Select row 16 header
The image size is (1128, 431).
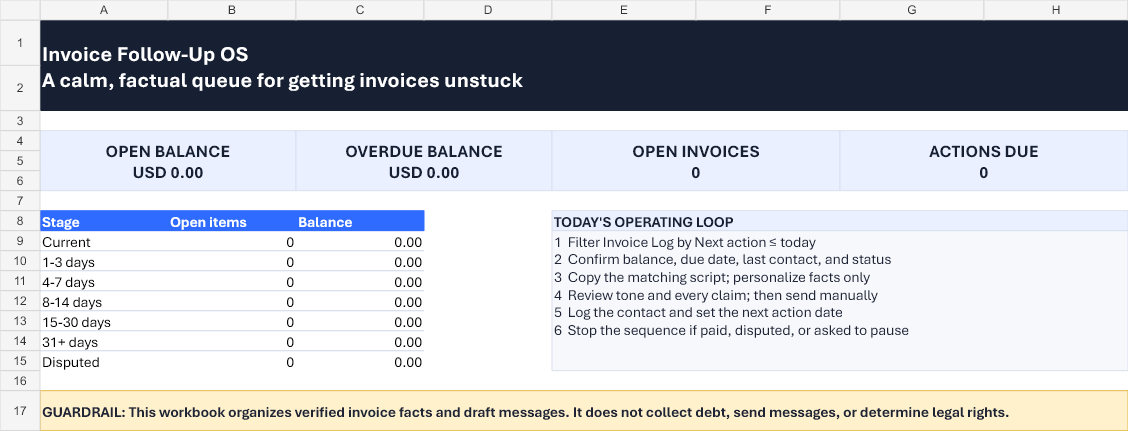[x=20, y=381]
